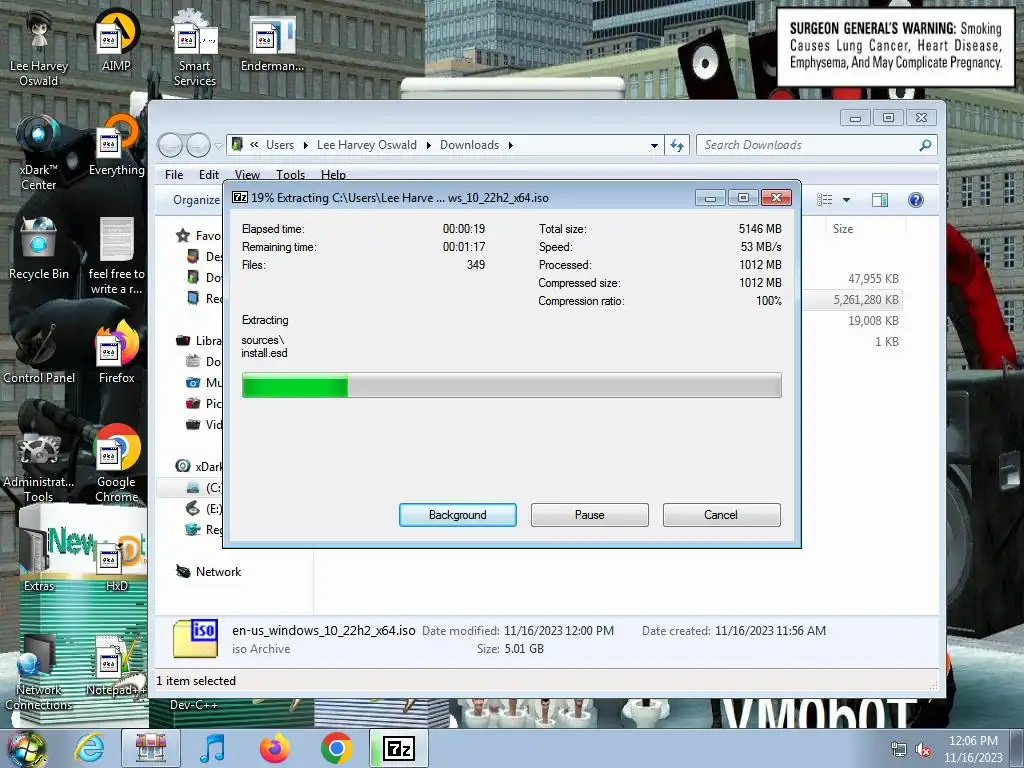Open the pinned Explorer library taskbar icon
The height and width of the screenshot is (768, 1024).
(151, 748)
